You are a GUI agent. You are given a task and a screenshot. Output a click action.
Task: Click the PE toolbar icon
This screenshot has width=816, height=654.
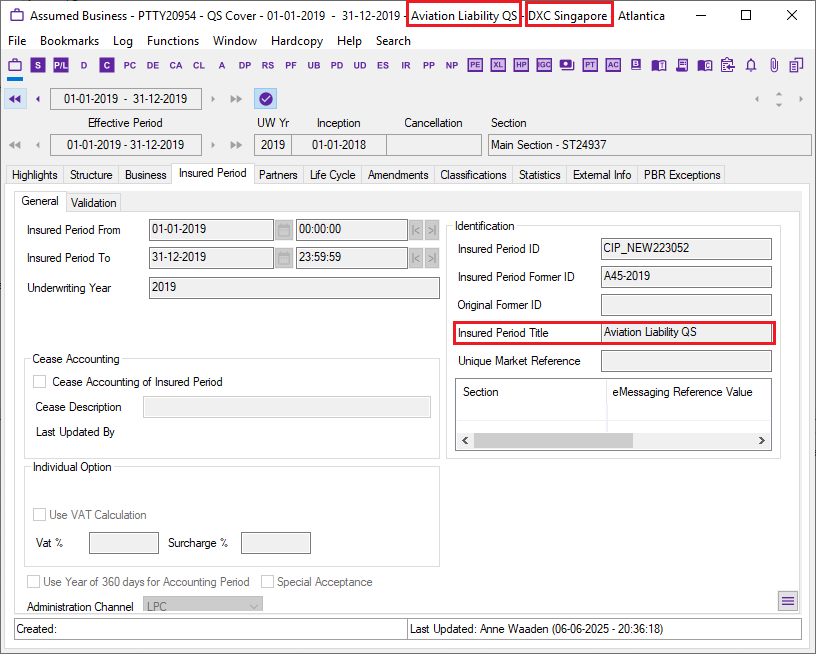coord(475,65)
